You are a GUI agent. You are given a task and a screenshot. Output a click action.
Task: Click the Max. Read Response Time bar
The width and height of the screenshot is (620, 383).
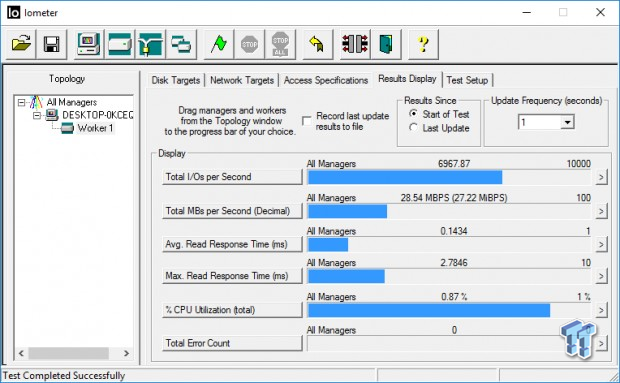point(449,277)
